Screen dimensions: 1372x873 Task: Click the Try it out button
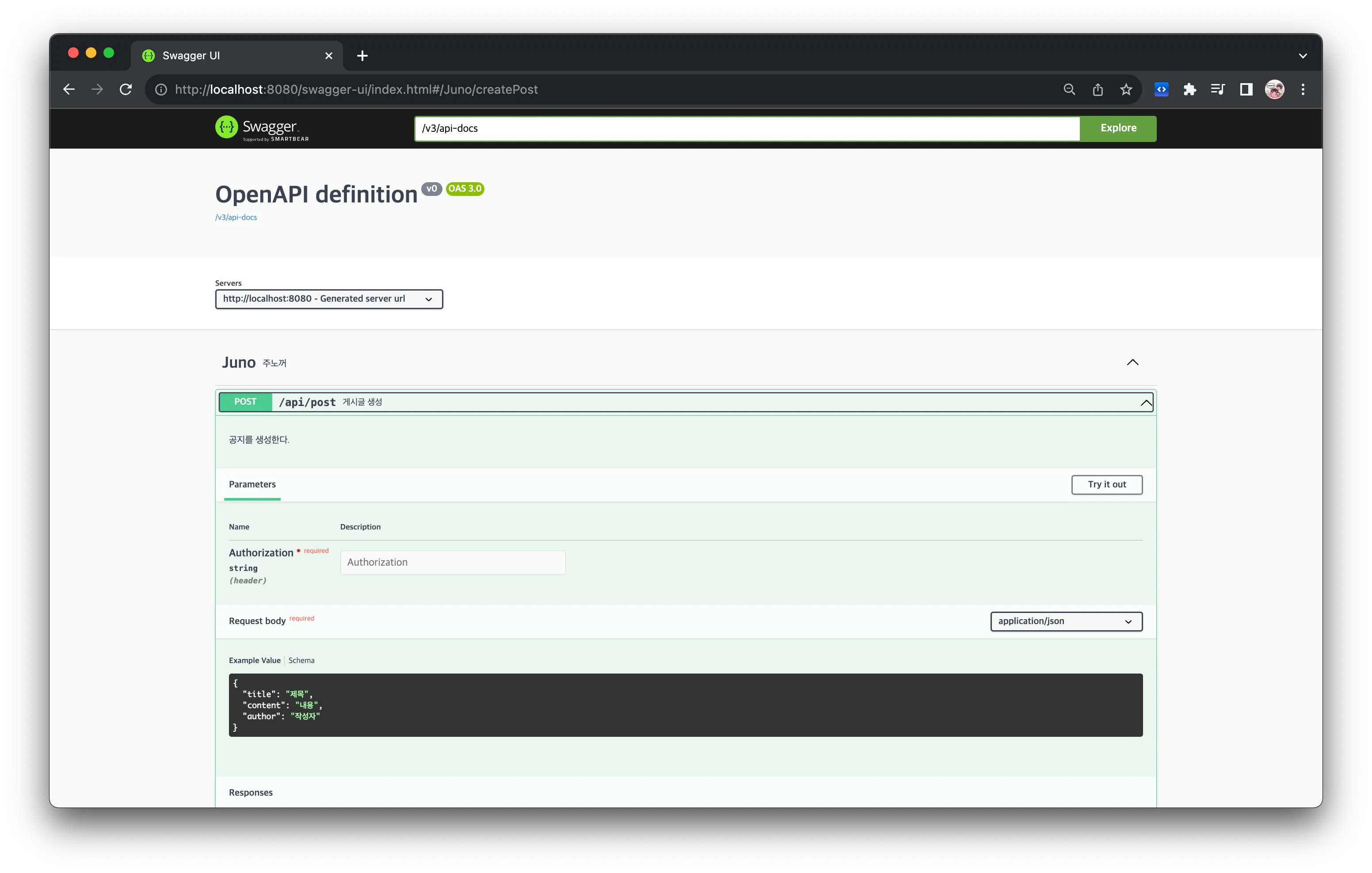pyautogui.click(x=1106, y=484)
